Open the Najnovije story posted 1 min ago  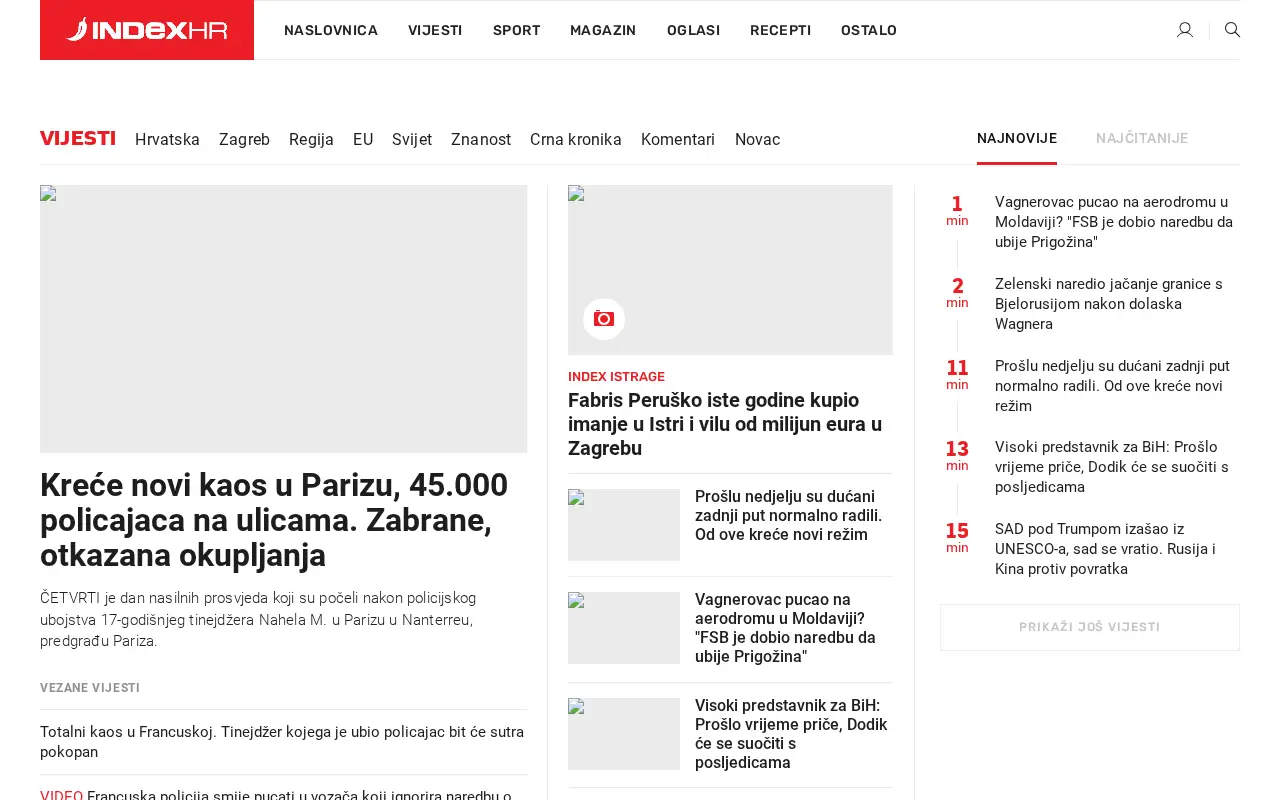(x=1114, y=222)
